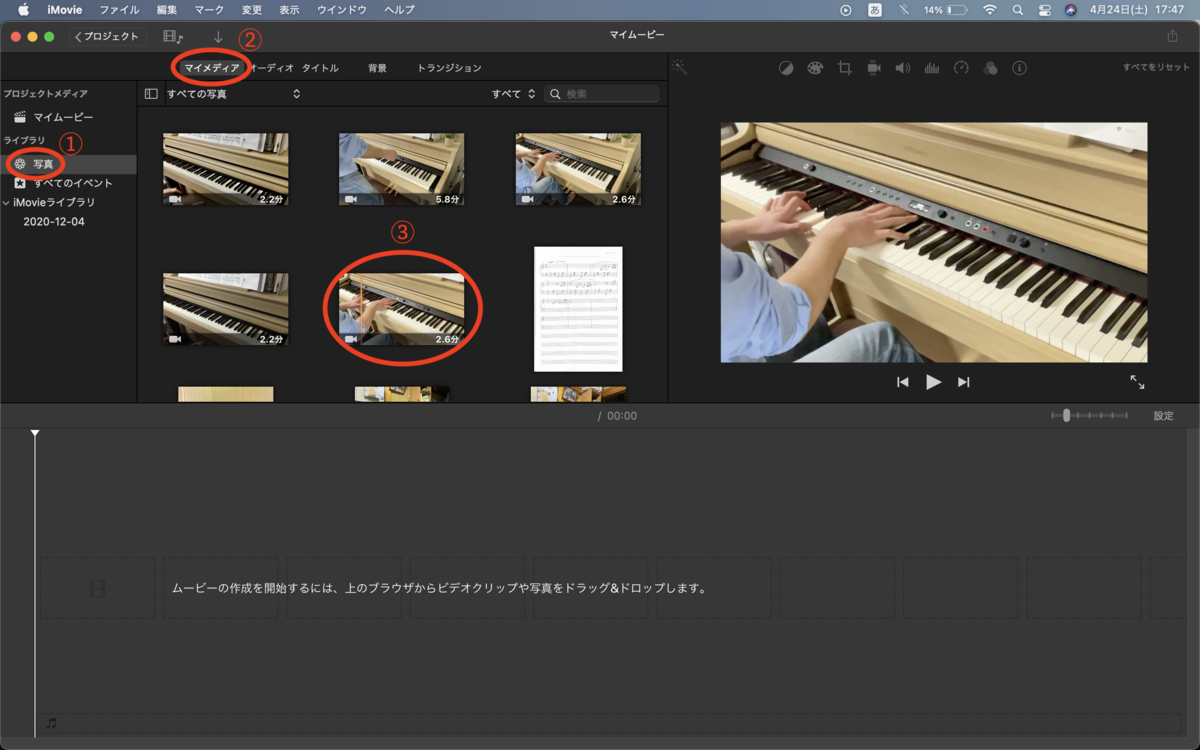1200x750 pixels.
Task: Open Control Center in menu bar
Action: tap(1045, 10)
